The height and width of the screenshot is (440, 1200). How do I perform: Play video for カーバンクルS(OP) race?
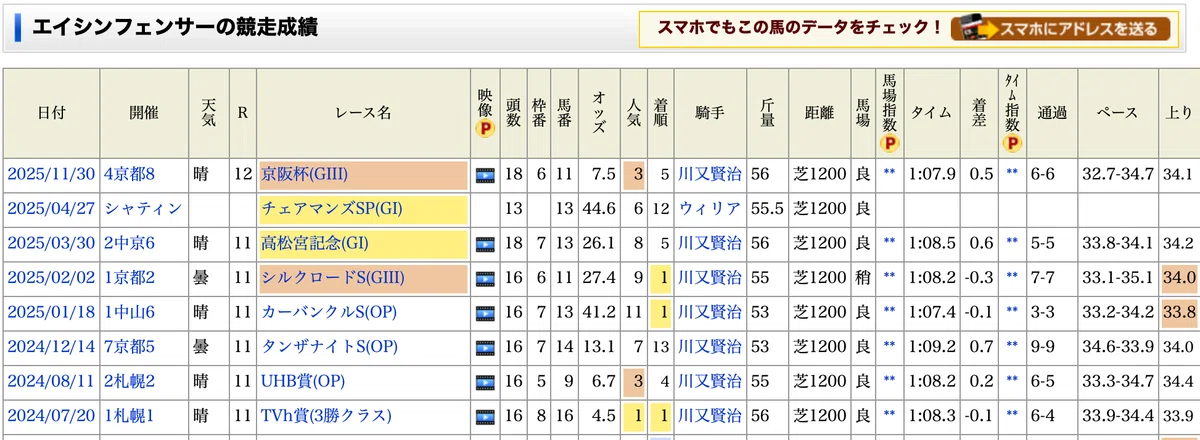pyautogui.click(x=486, y=312)
